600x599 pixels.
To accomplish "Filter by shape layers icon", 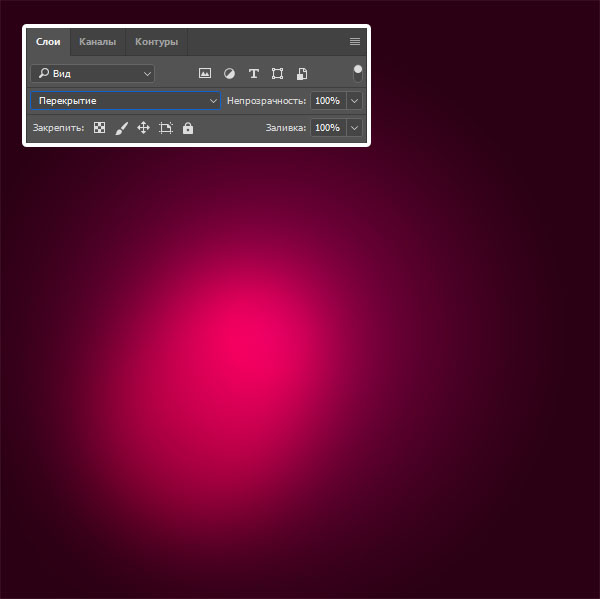I will 277,73.
